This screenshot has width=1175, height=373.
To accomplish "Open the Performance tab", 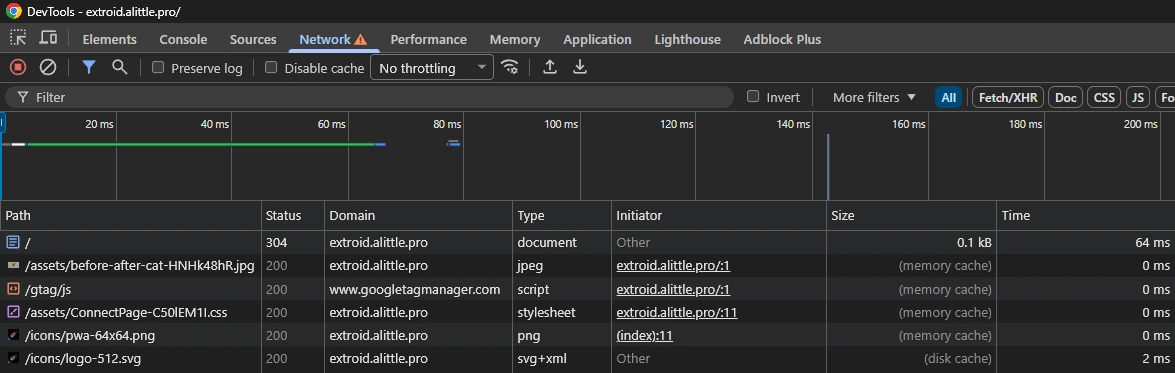I will click(429, 40).
